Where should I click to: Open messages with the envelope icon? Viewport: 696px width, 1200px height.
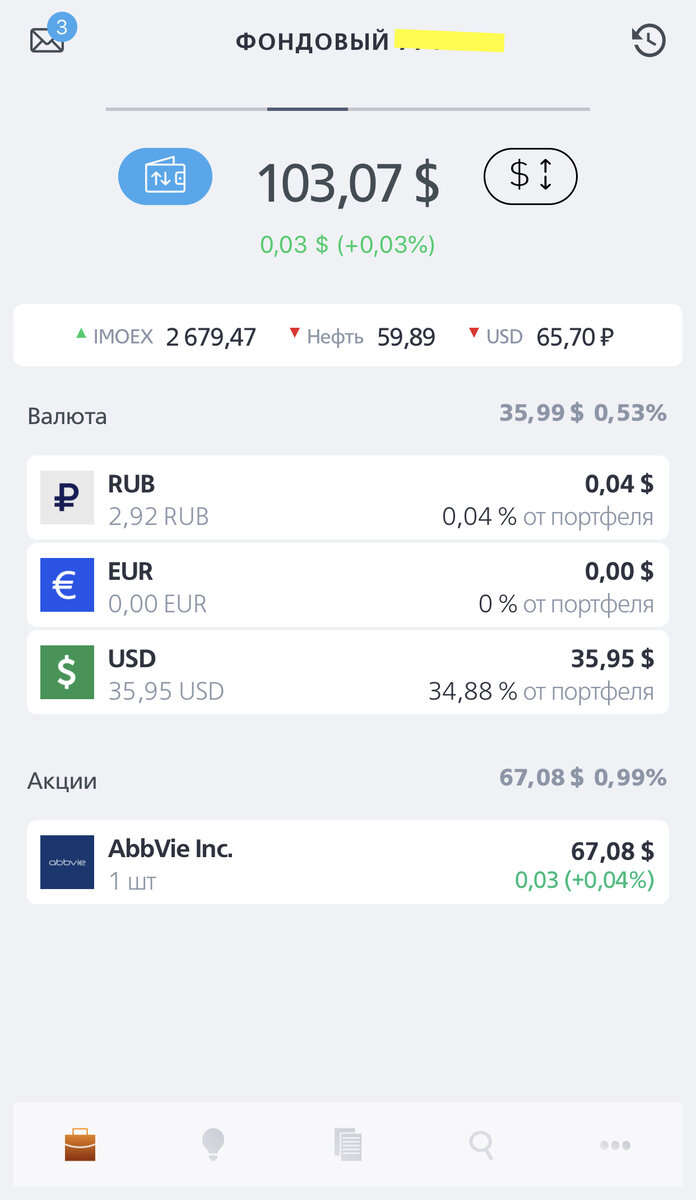tap(45, 38)
